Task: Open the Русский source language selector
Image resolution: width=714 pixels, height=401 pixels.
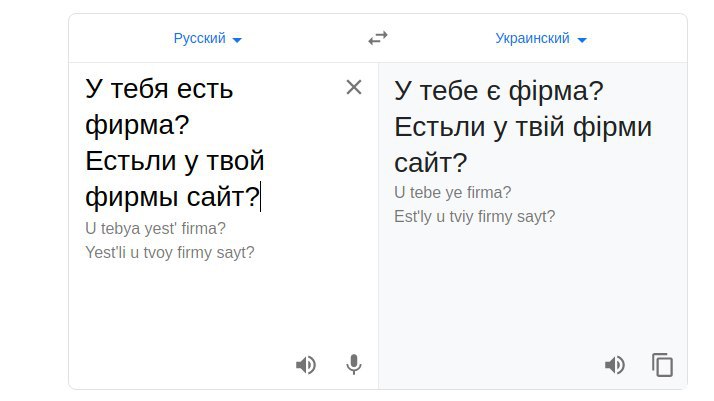Action: click(200, 39)
